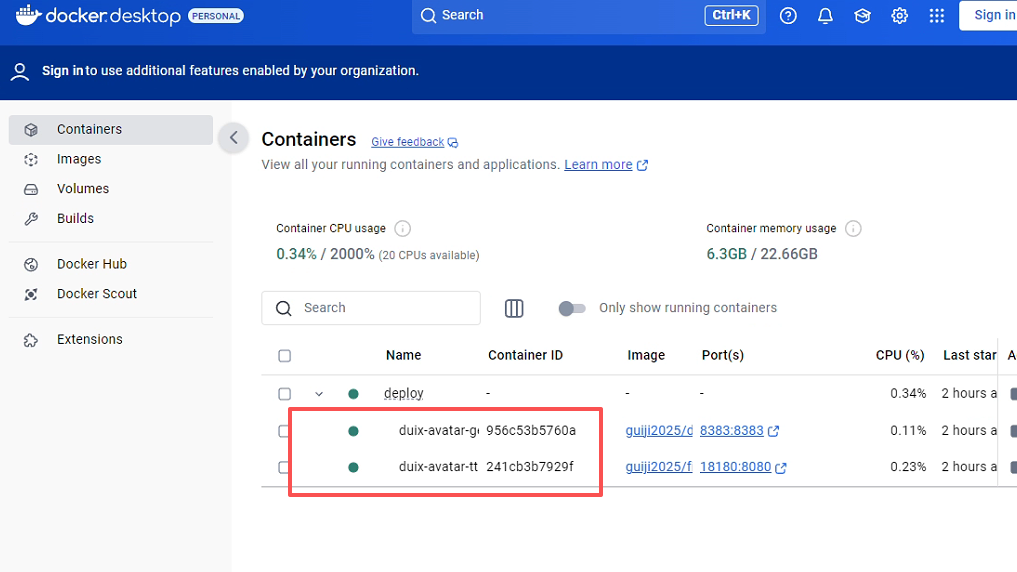The image size is (1017, 572).
Task: Click container ID 956c53b5760a
Action: point(531,431)
